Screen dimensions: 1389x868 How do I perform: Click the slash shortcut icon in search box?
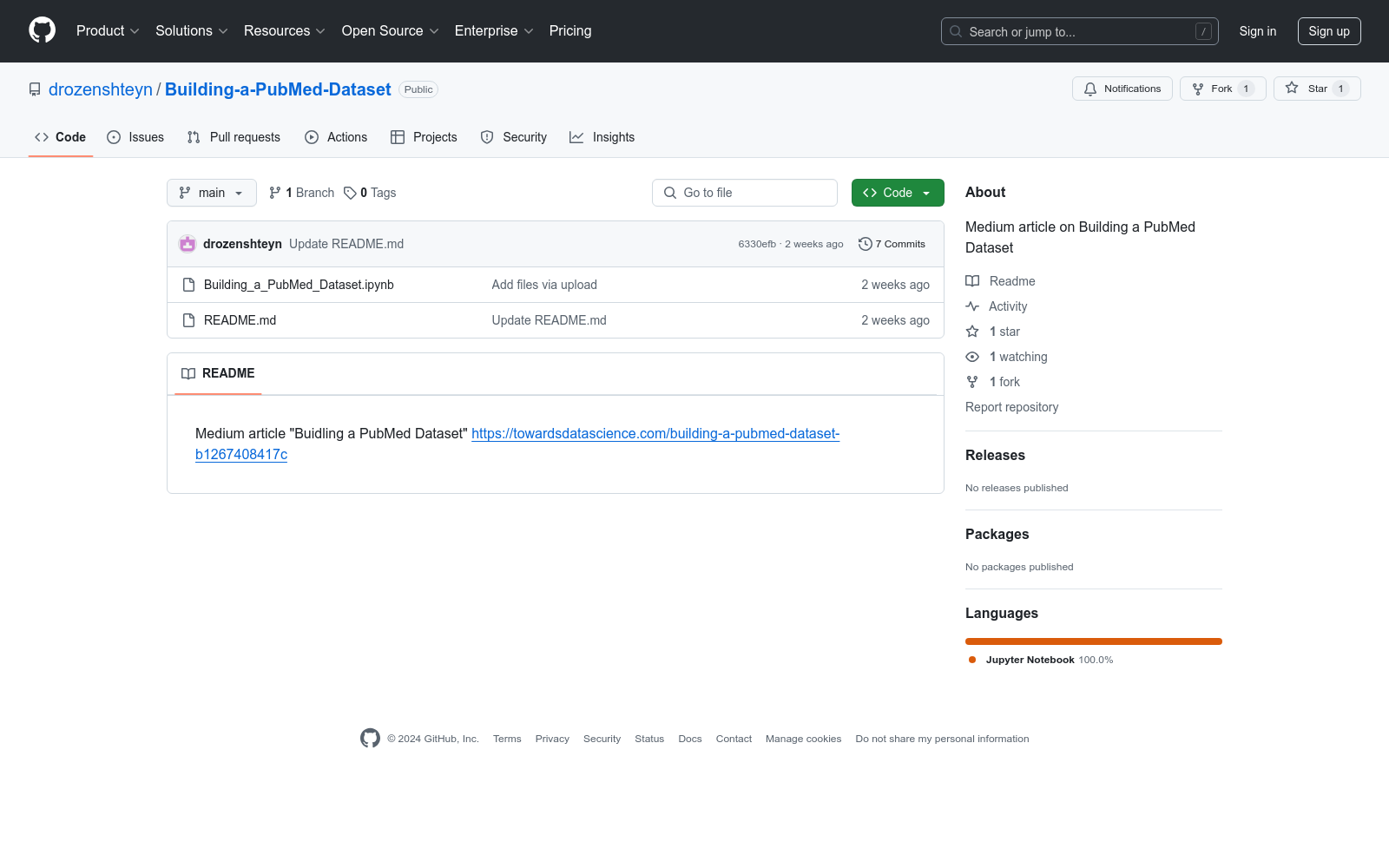[x=1203, y=31]
